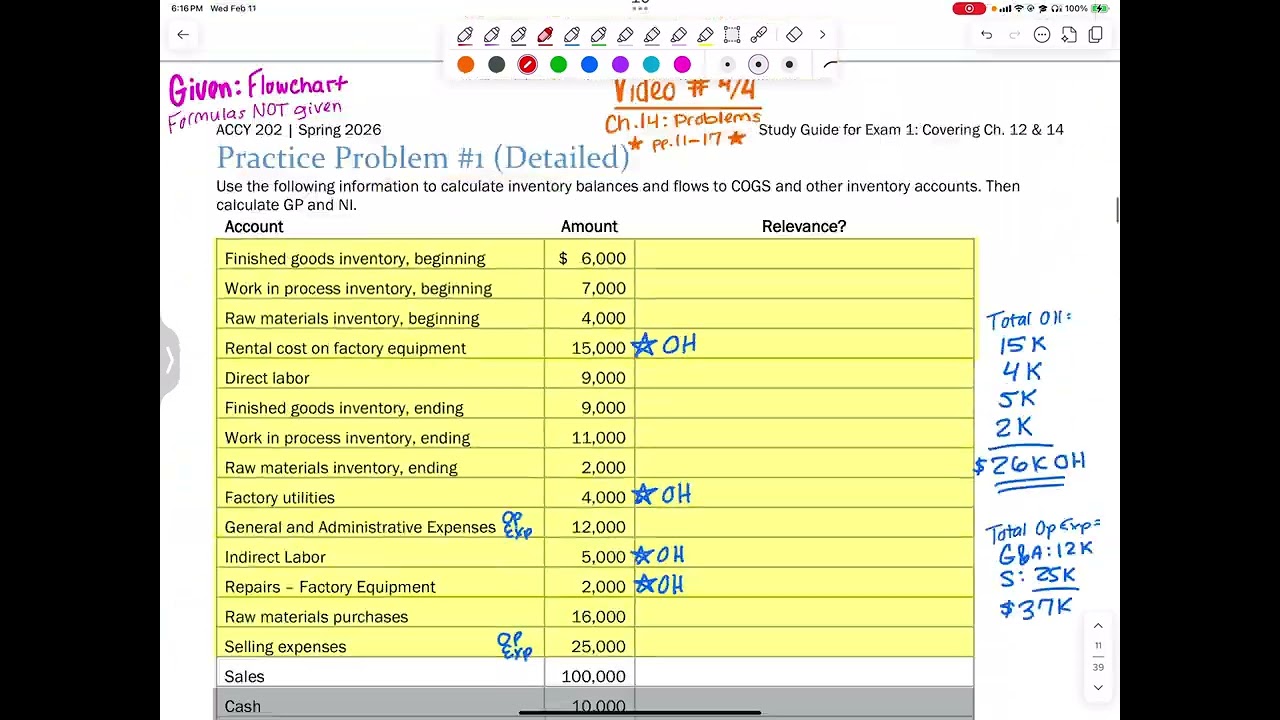Expand the left side panel handle
The width and height of the screenshot is (1280, 720).
tap(170, 359)
